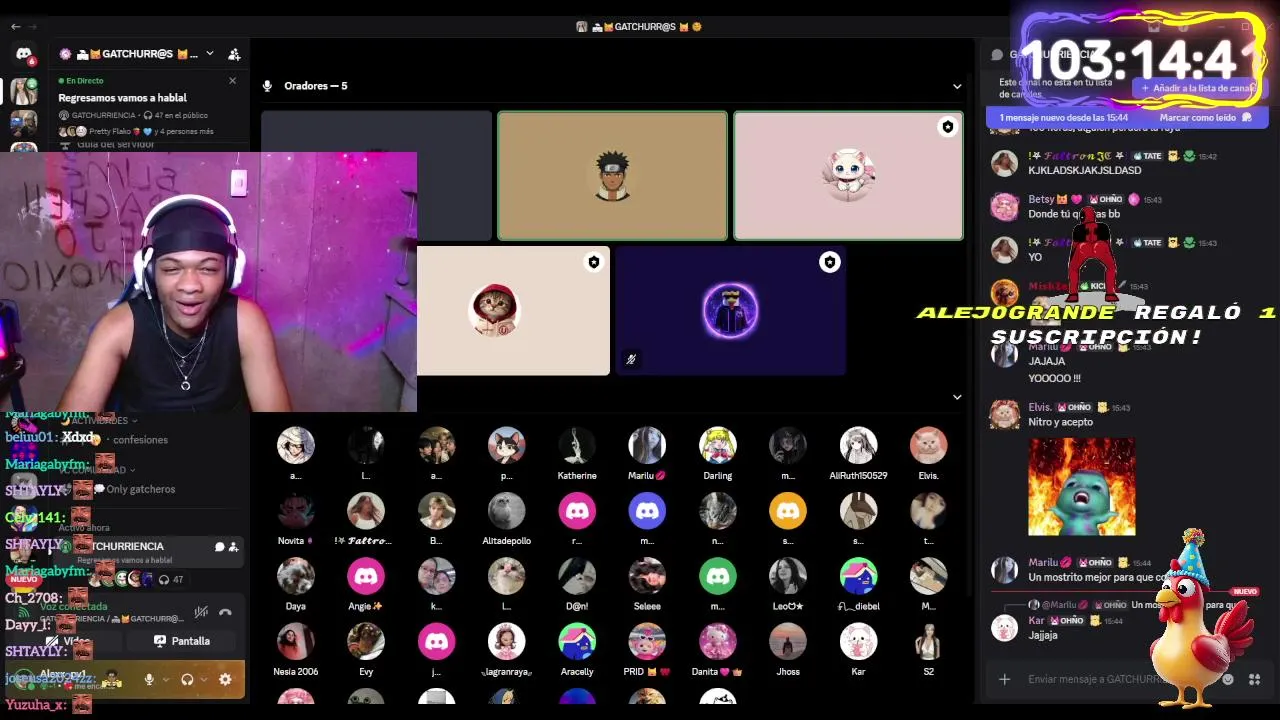The width and height of the screenshot is (1280, 720).
Task: Open the 'Regresamos vamos a hablal' live stage
Action: pyautogui.click(x=122, y=98)
